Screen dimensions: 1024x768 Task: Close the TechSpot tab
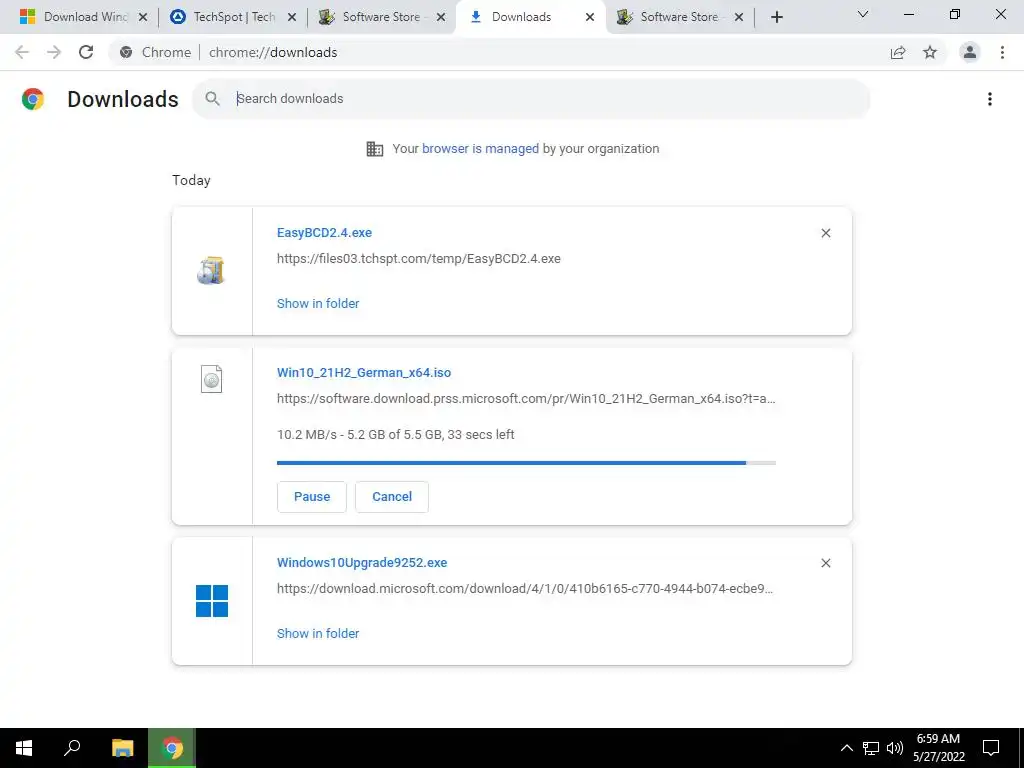coord(292,17)
